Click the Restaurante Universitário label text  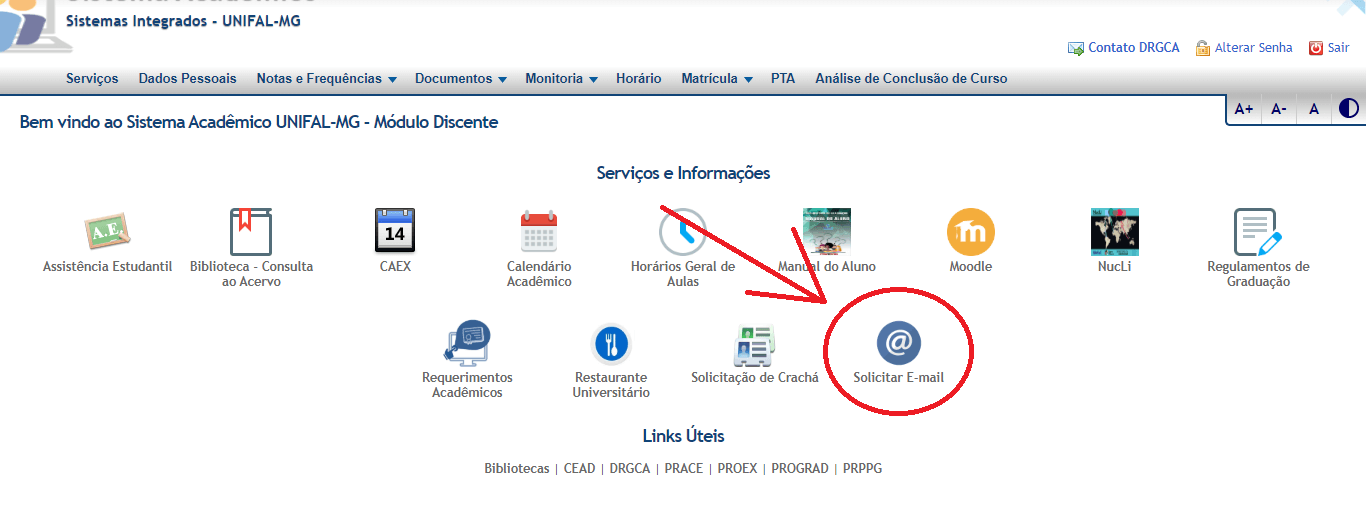(611, 385)
